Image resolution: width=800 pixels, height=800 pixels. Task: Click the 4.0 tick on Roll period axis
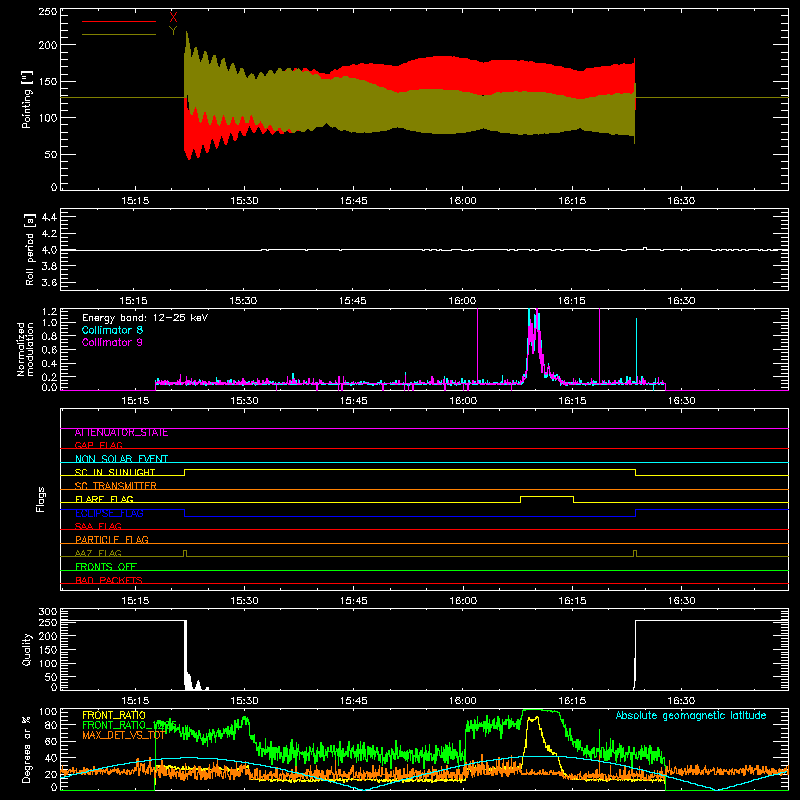[49, 250]
